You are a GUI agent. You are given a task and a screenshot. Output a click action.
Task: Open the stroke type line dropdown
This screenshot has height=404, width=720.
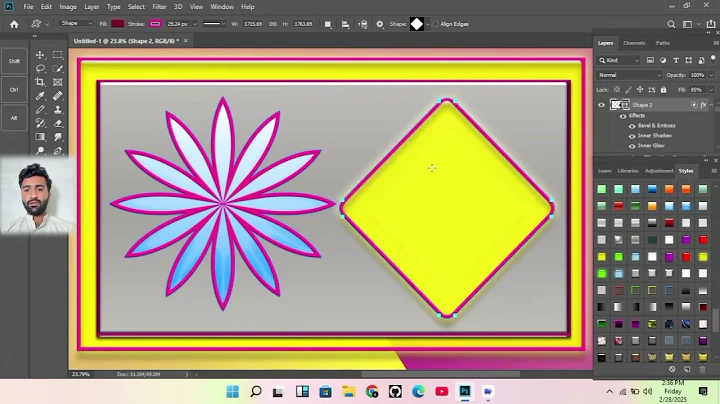pyautogui.click(x=214, y=24)
